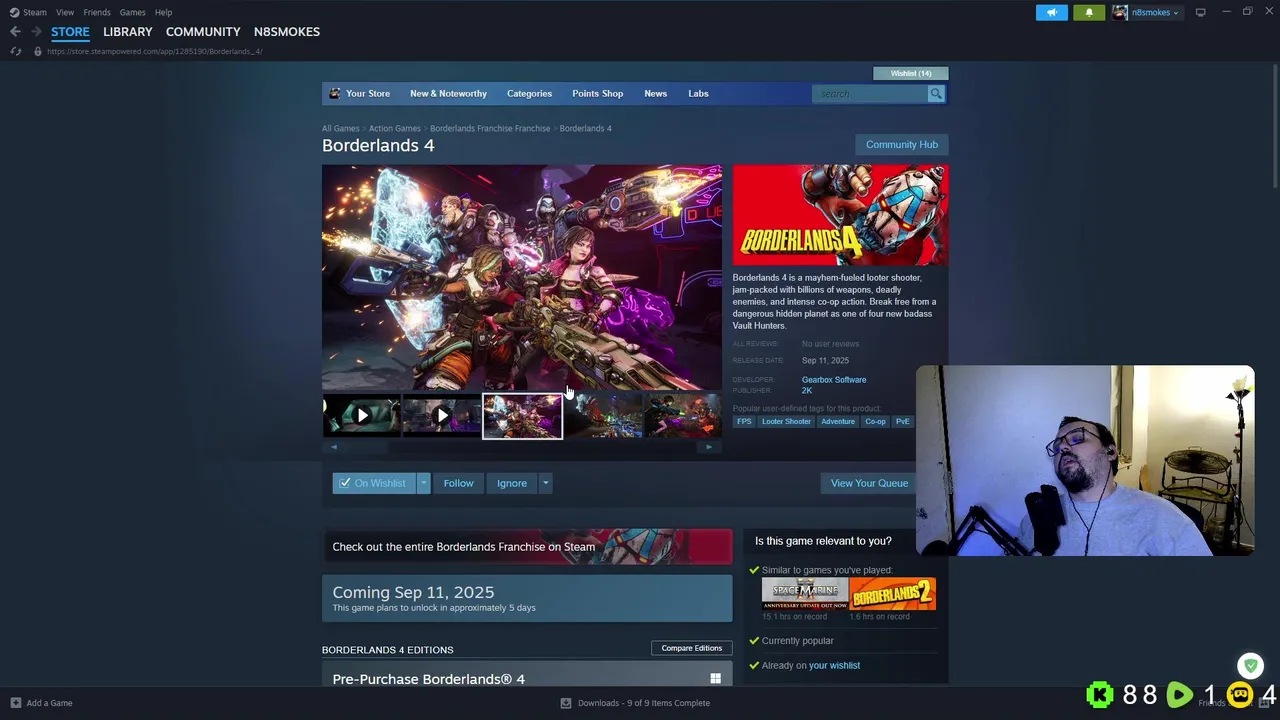1280x720 pixels.
Task: Click the Steam logo in the top-left corner
Action: (x=14, y=12)
